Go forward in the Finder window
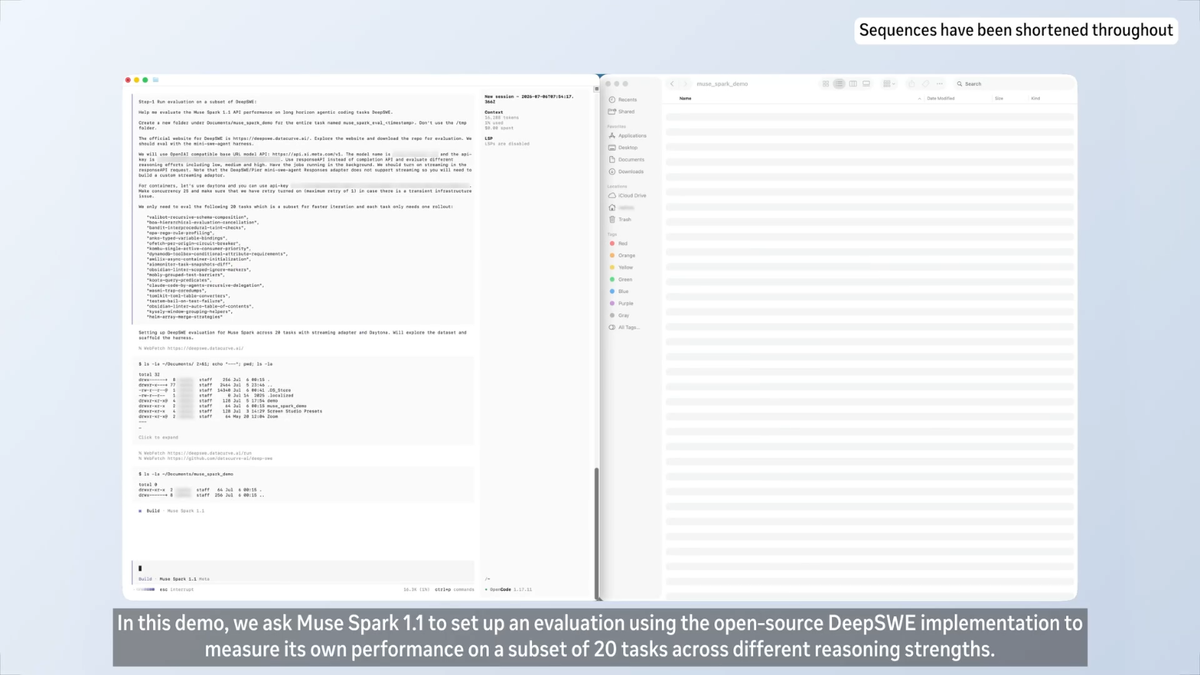This screenshot has width=1200, height=675. (685, 84)
